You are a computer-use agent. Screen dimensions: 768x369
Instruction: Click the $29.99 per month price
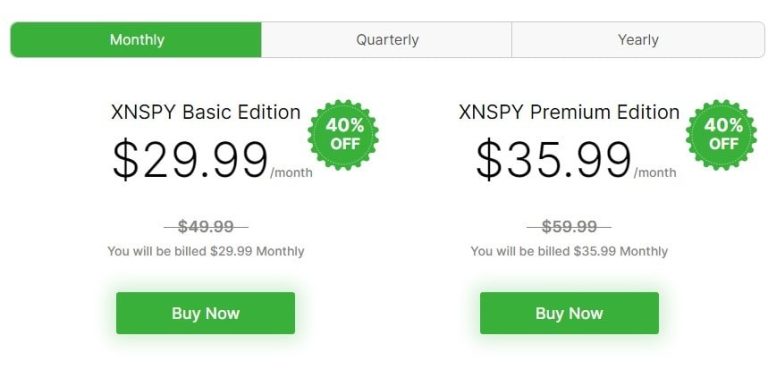tap(212, 160)
